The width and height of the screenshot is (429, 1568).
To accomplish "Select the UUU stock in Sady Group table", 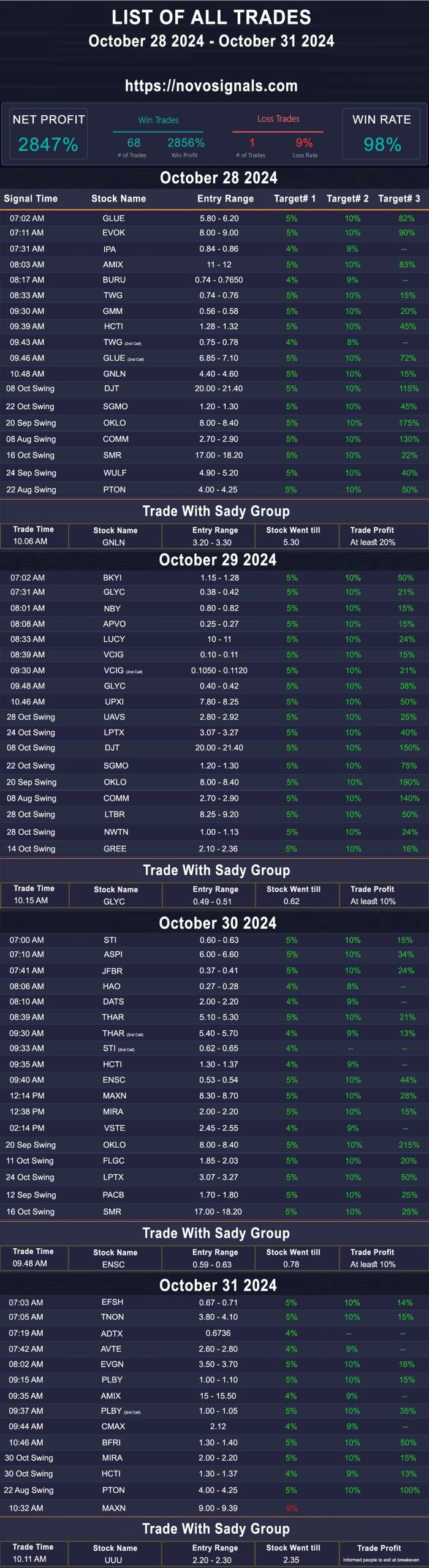I will point(113,1560).
